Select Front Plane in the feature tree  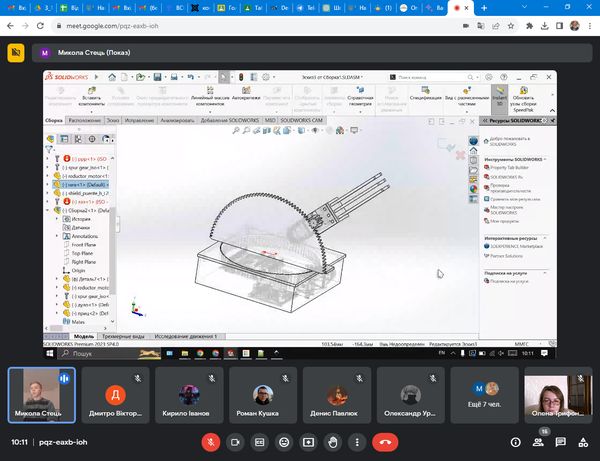pos(84,245)
